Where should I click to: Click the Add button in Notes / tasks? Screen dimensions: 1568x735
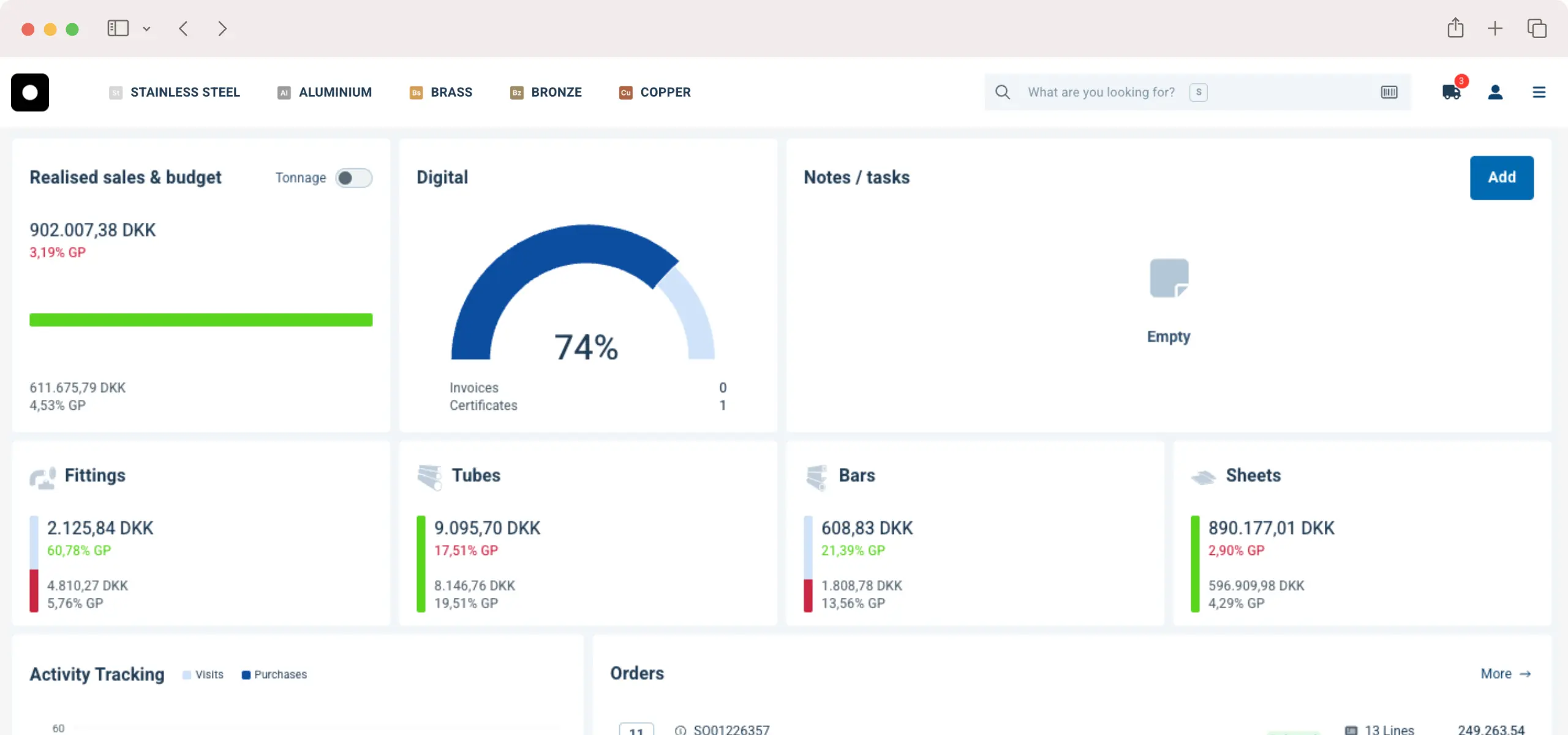(1501, 178)
